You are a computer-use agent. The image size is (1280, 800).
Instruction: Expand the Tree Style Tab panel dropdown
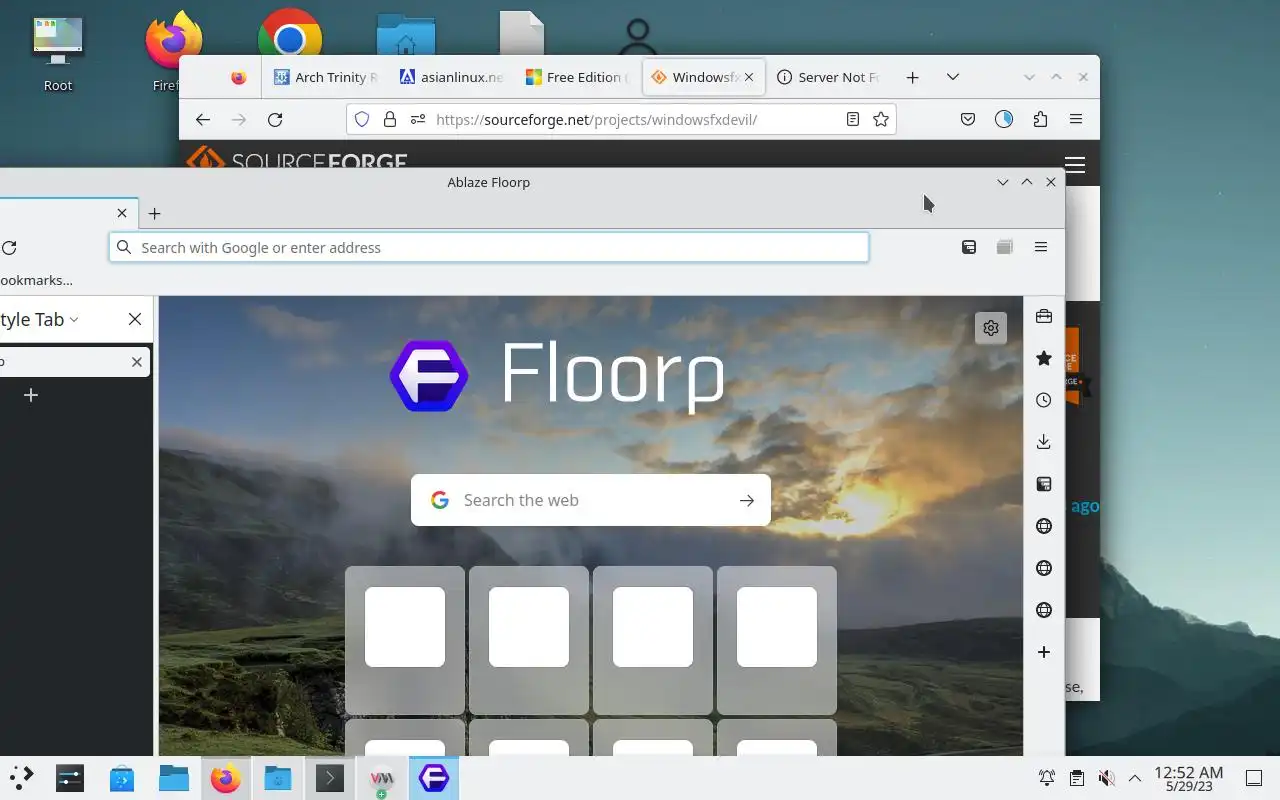coord(74,320)
